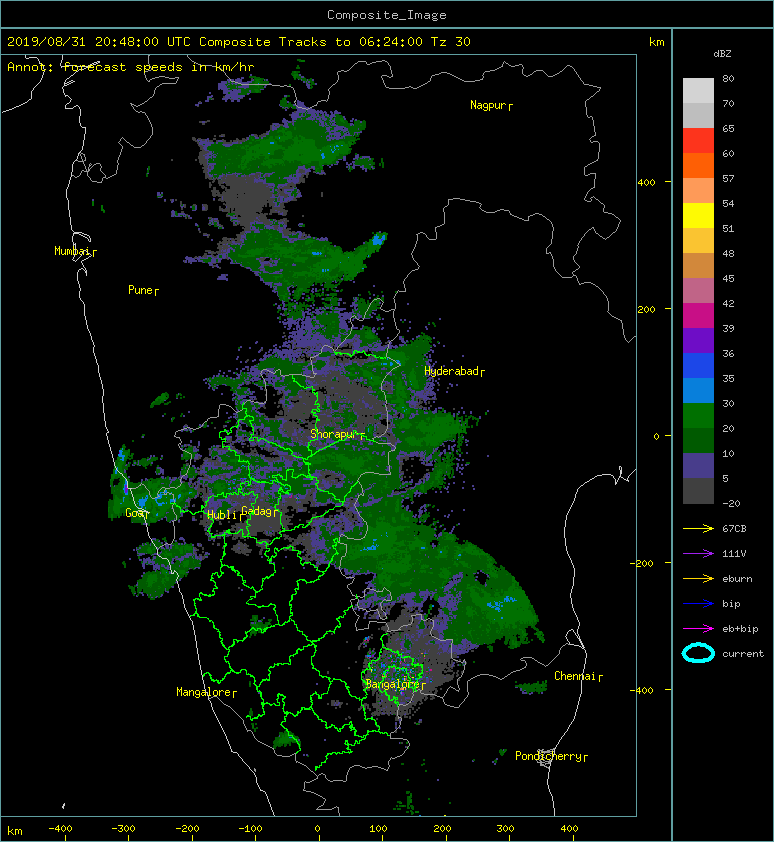
Task: Click the 65 dBZ red color swatch
Action: click(698, 140)
